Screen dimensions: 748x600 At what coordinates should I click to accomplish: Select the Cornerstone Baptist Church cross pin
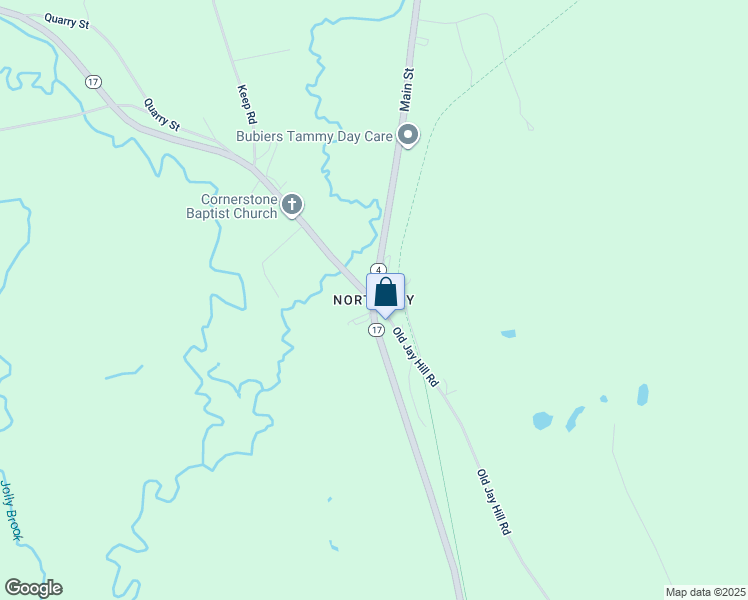[x=292, y=206]
